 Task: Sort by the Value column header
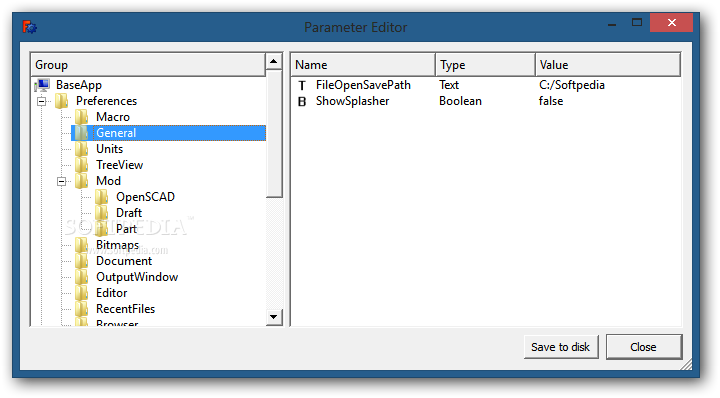coord(608,65)
